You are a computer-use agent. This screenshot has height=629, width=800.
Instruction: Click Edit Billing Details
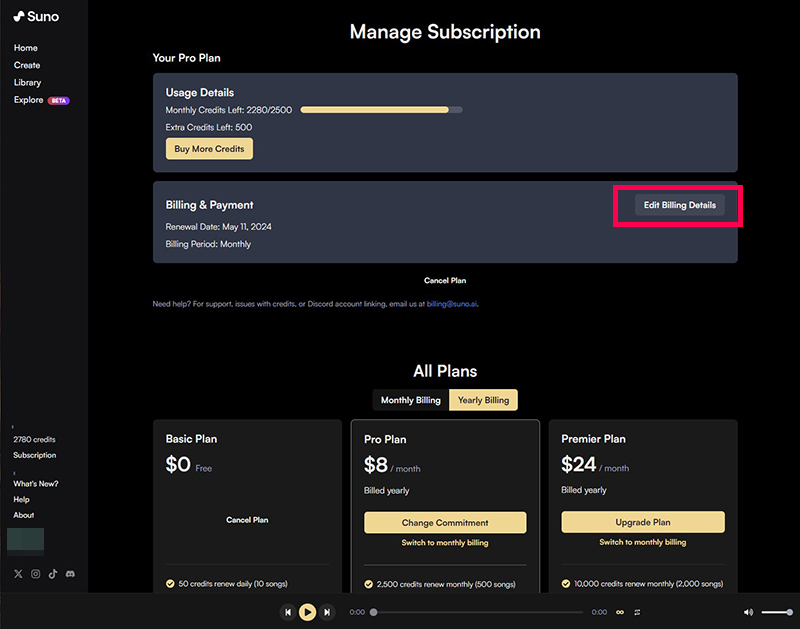click(680, 205)
